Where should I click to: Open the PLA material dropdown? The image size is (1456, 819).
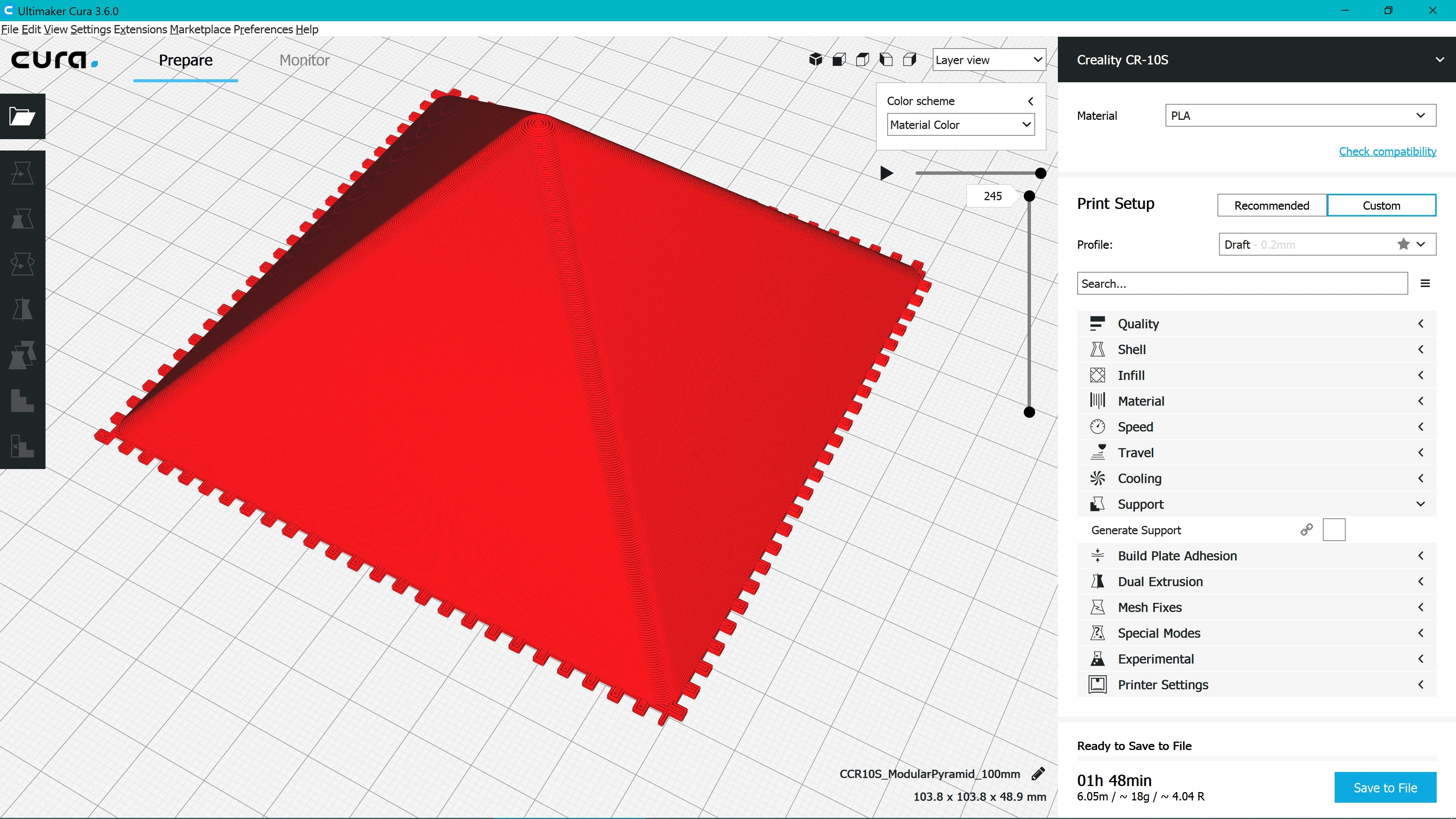point(1301,115)
